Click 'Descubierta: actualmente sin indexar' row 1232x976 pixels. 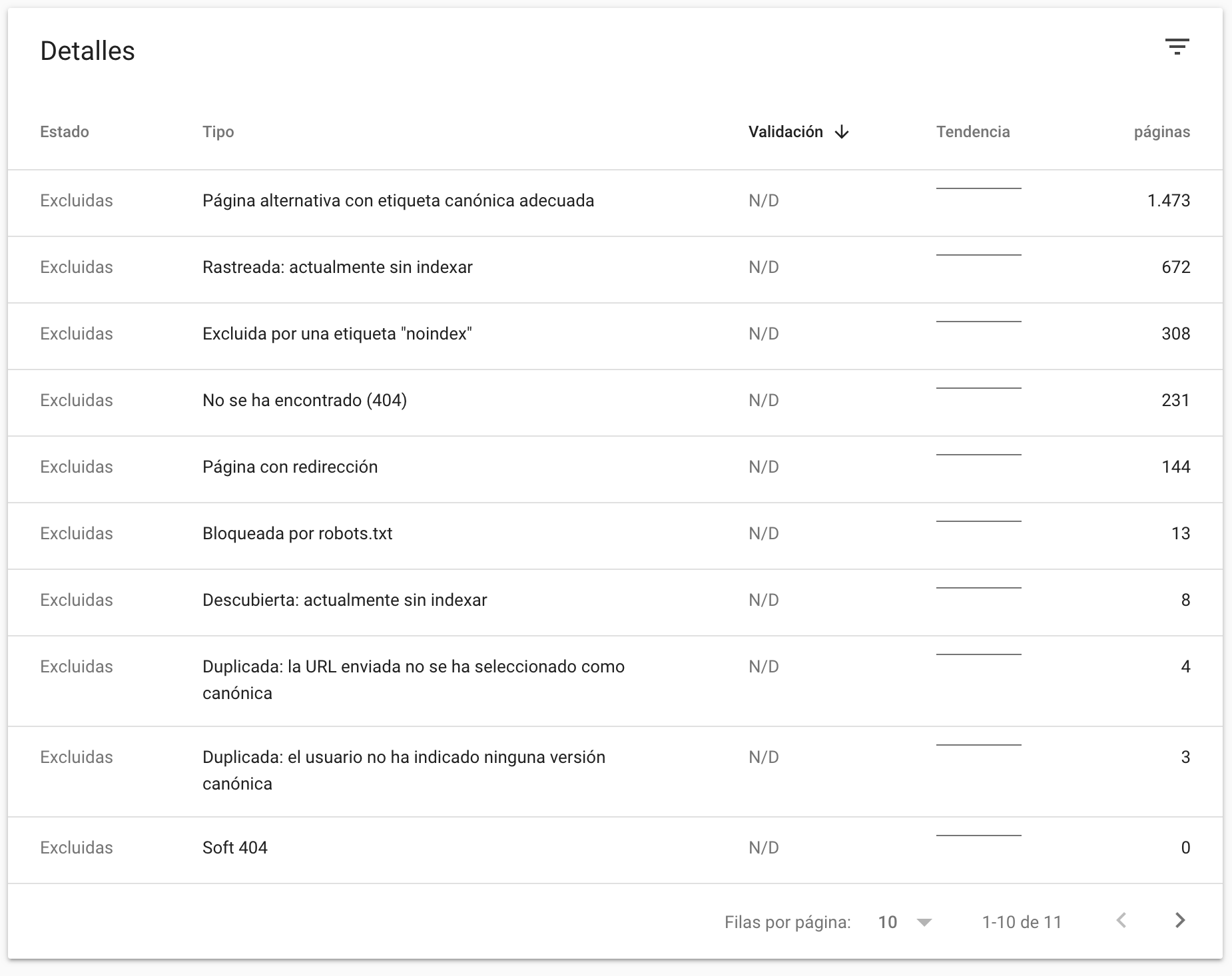[344, 600]
